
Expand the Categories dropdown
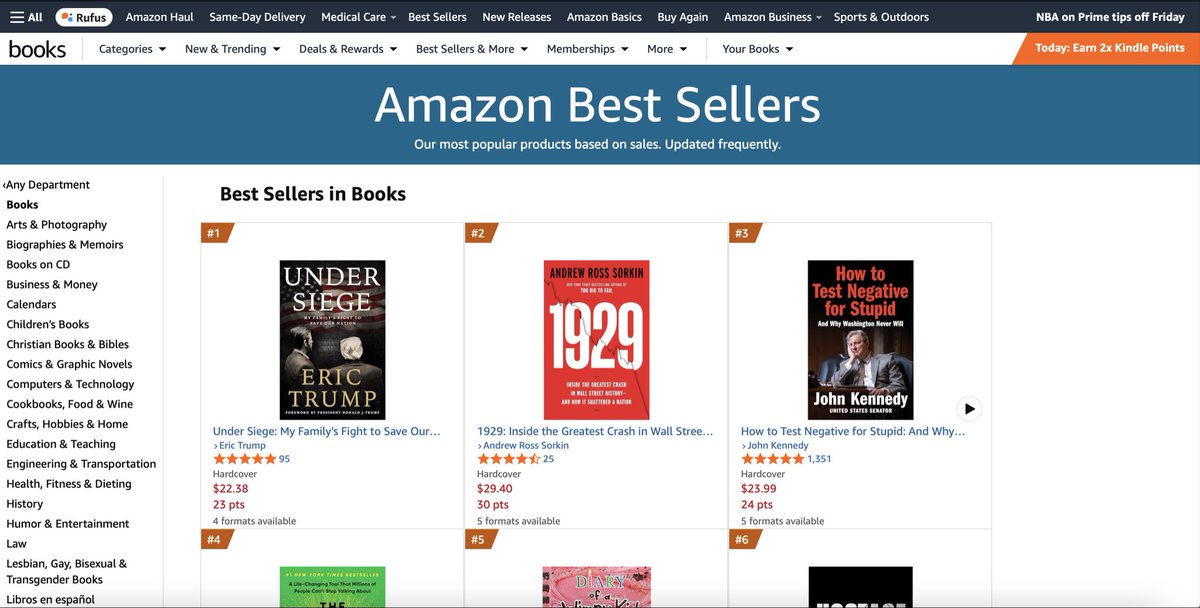click(x=132, y=49)
